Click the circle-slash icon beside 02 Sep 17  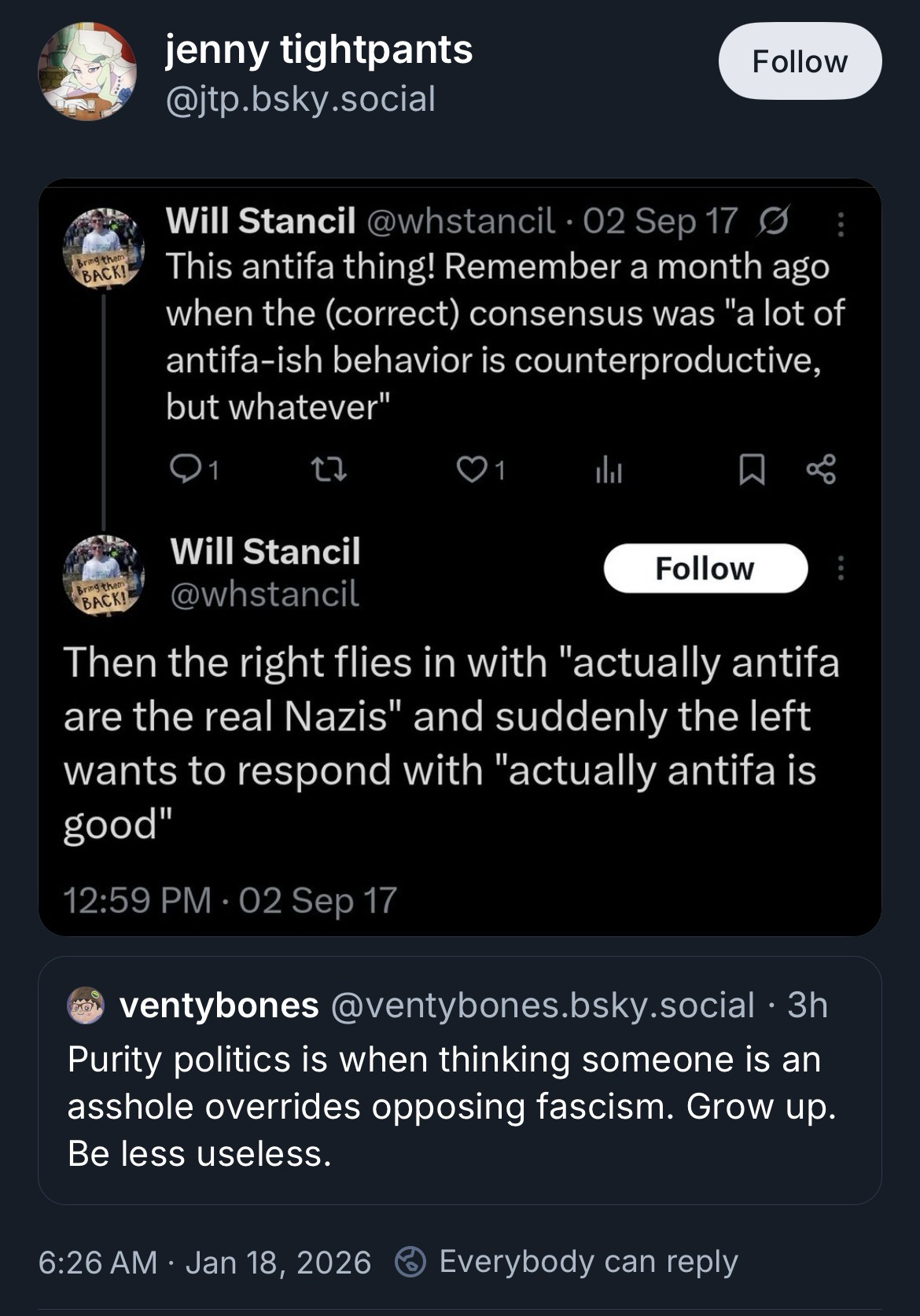[772, 222]
